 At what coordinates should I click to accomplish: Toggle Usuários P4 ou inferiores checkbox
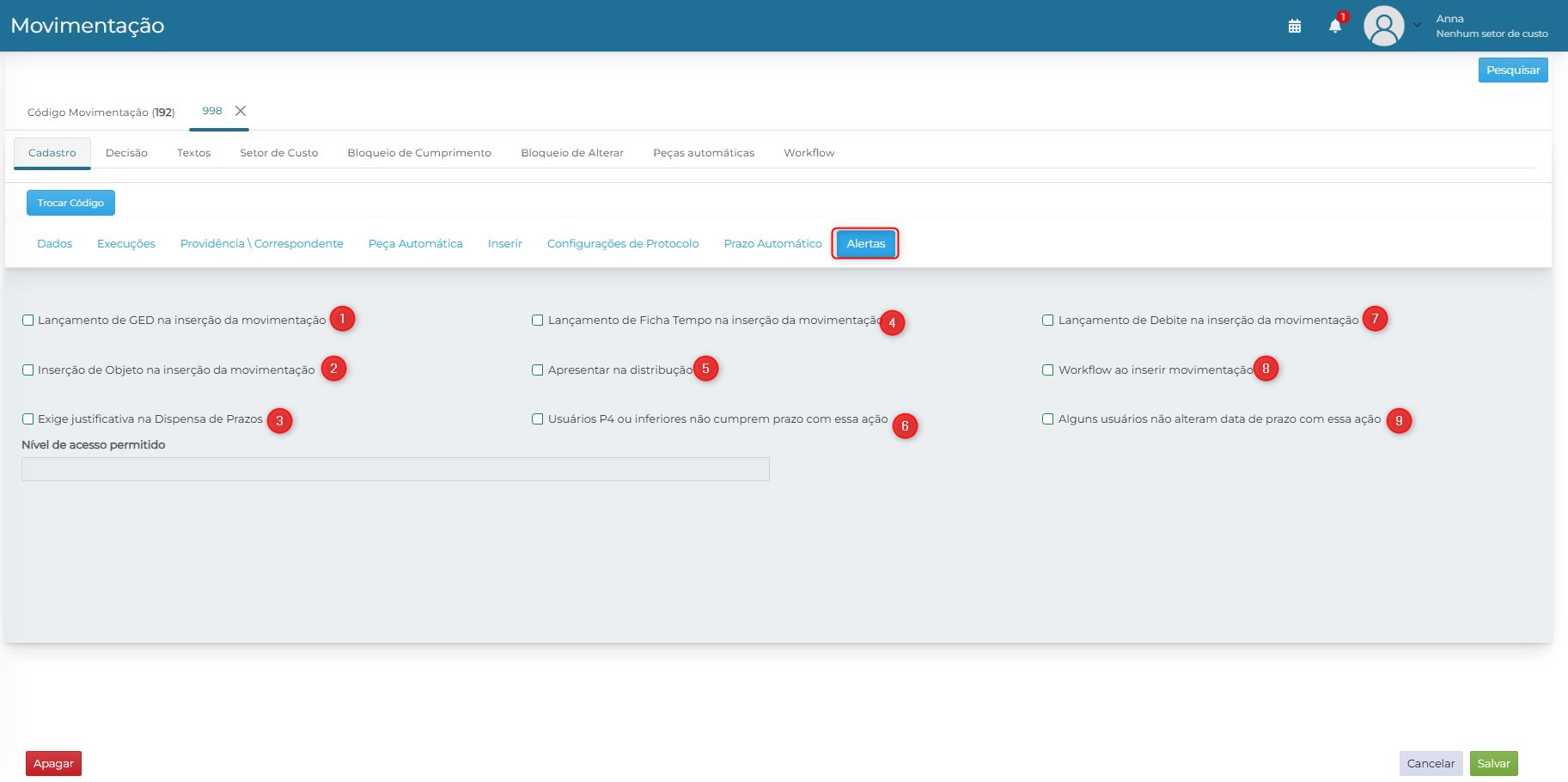(538, 418)
